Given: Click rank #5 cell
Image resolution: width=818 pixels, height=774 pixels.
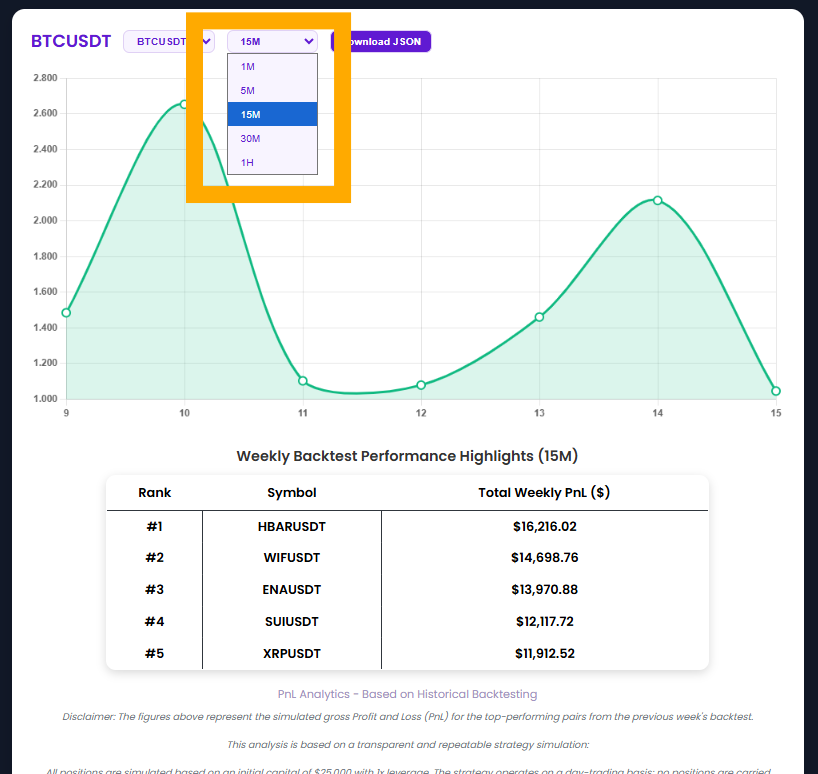Looking at the screenshot, I should tap(154, 654).
